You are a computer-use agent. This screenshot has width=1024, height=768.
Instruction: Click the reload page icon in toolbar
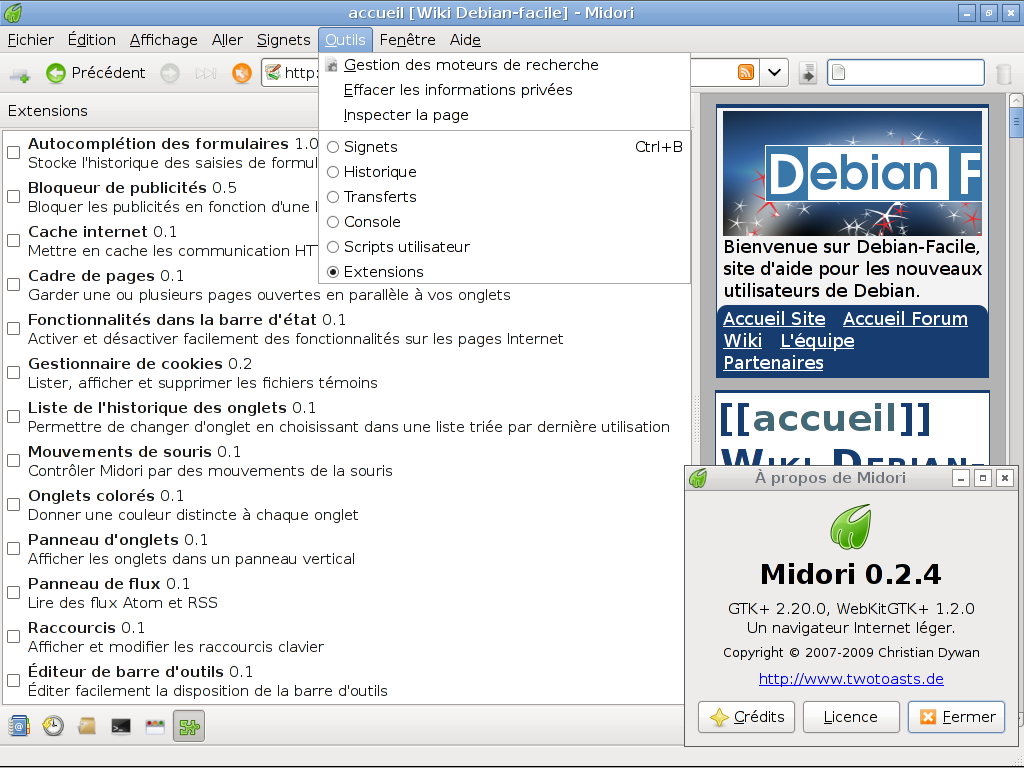tap(241, 72)
